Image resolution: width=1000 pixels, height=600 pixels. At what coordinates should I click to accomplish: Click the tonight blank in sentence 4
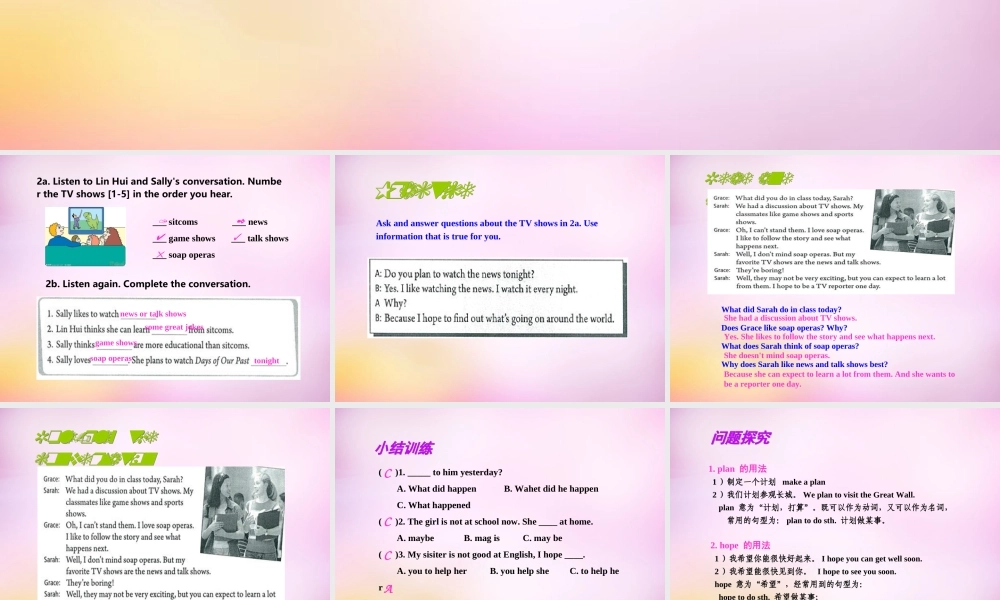pyautogui.click(x=268, y=360)
